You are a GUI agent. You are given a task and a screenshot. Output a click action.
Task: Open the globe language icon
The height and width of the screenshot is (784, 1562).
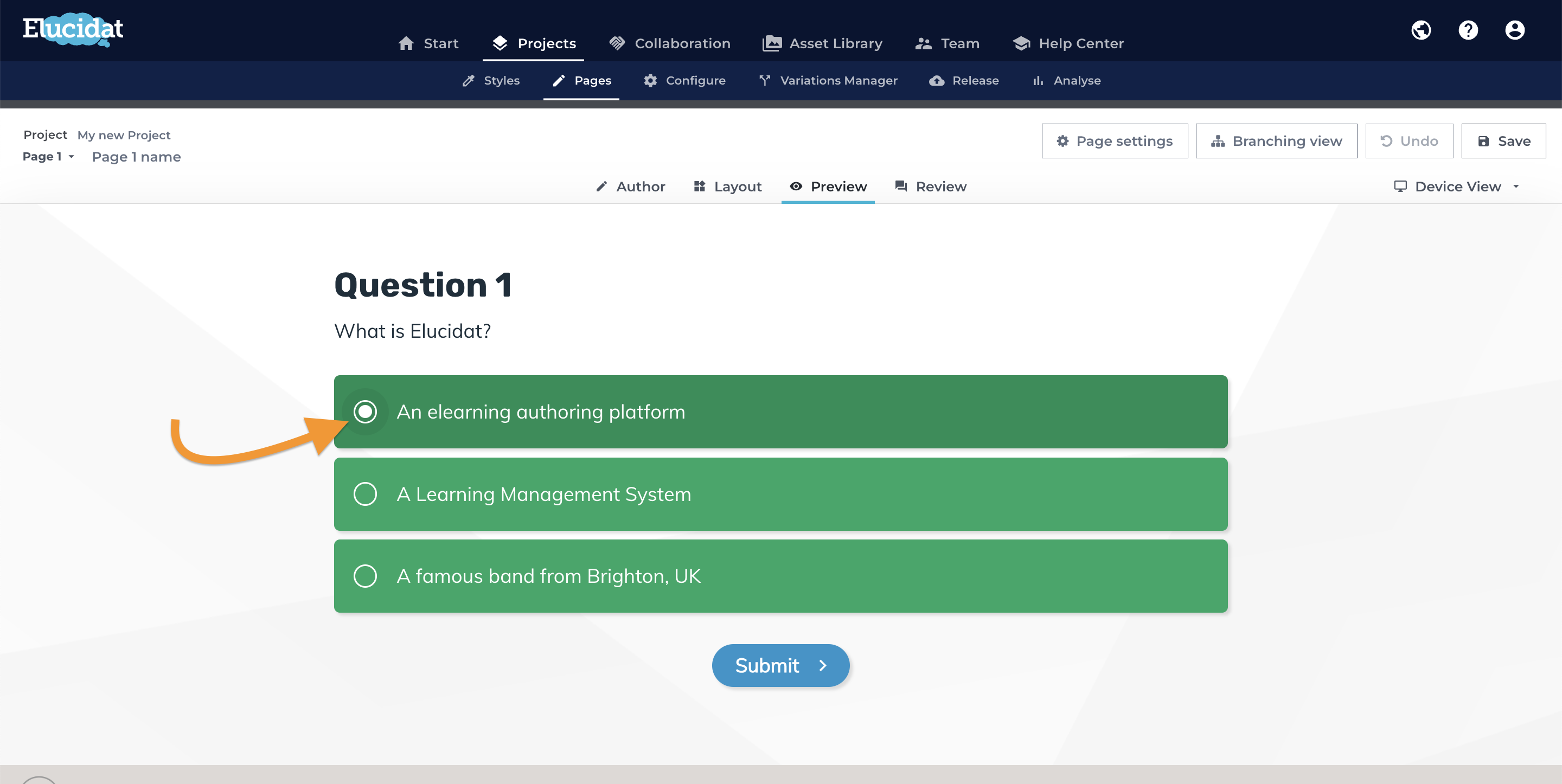(x=1421, y=30)
